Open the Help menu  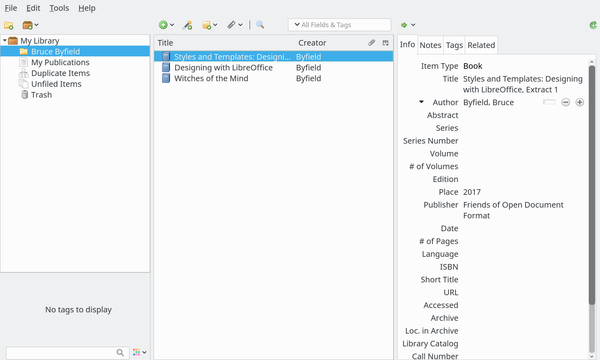coord(87,8)
